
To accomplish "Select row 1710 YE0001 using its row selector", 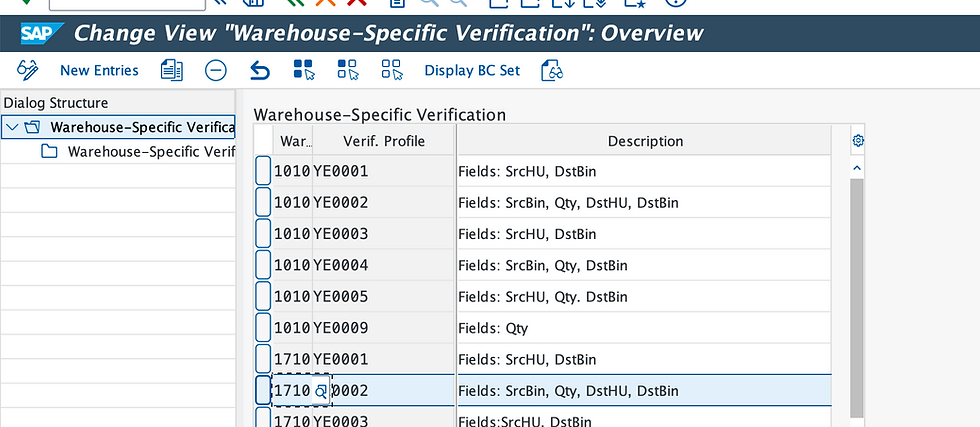I will point(263,359).
